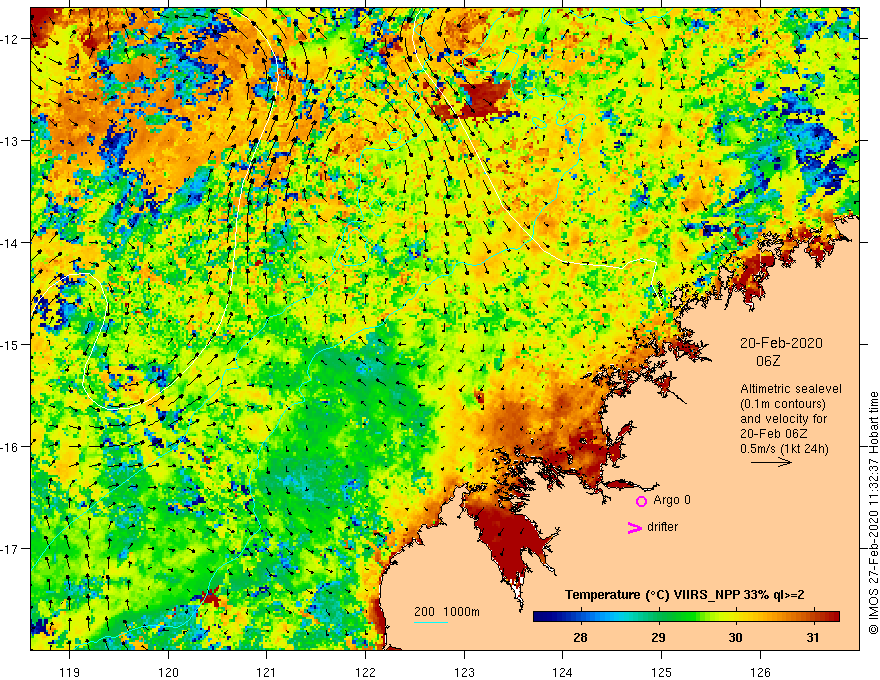Click the cyan bathymetry legend line under 200
Viewport: 880px width, 680px height.
430,622
